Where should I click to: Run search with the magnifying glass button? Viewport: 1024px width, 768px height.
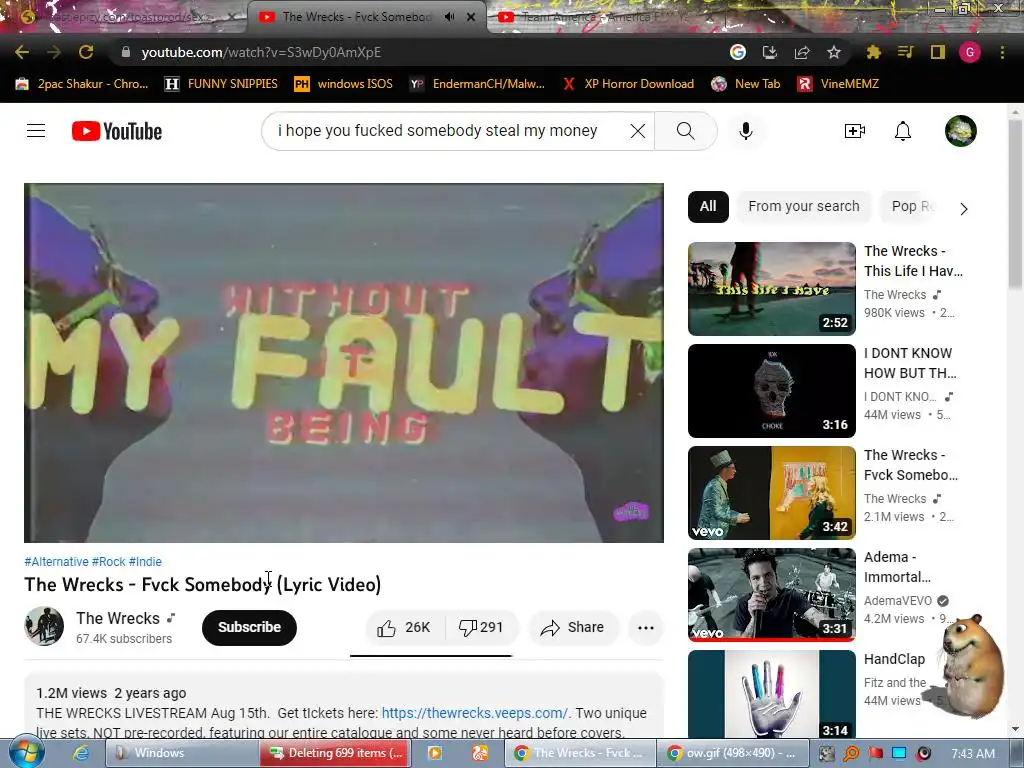point(686,131)
